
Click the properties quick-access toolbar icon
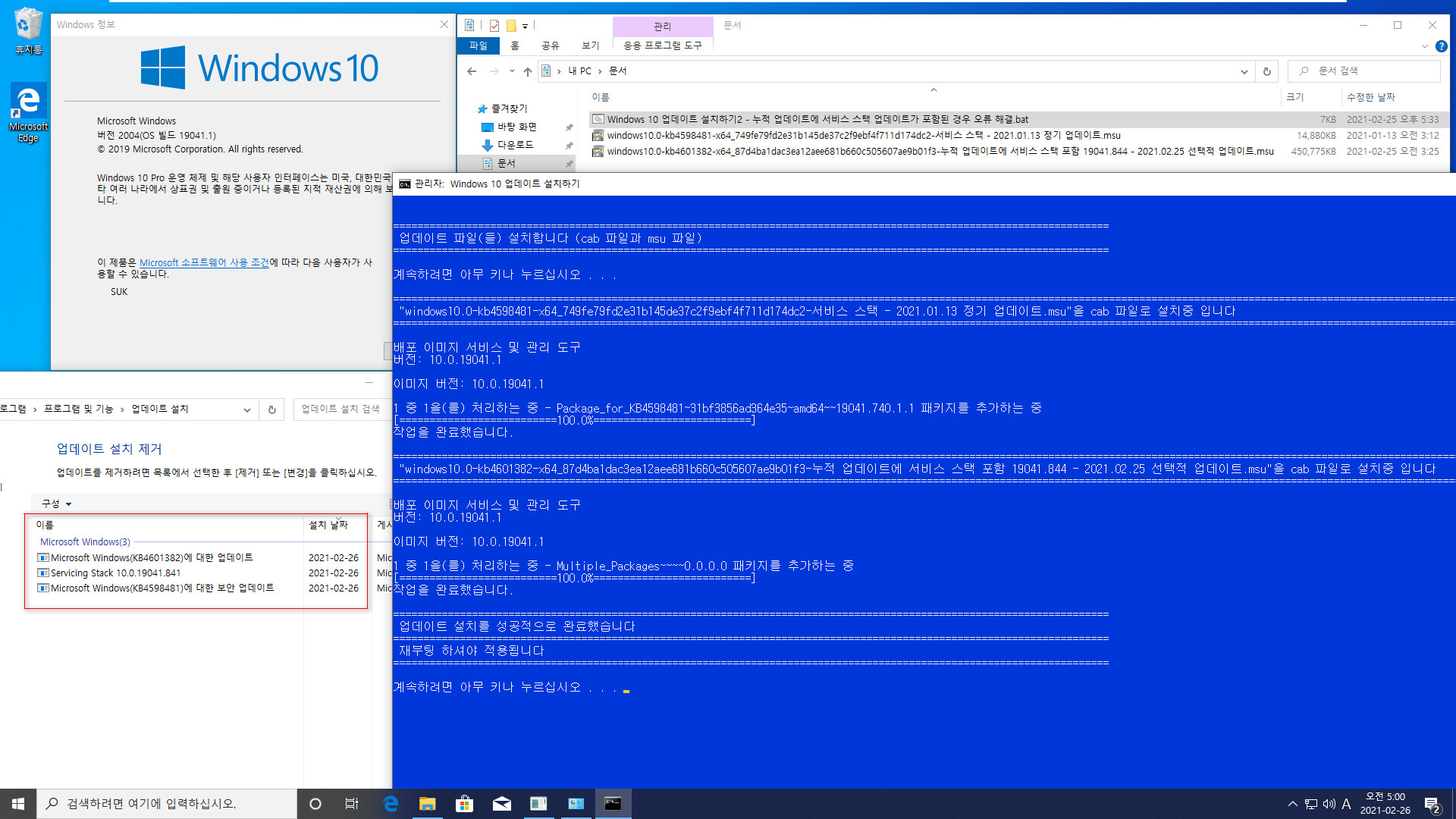pyautogui.click(x=494, y=26)
